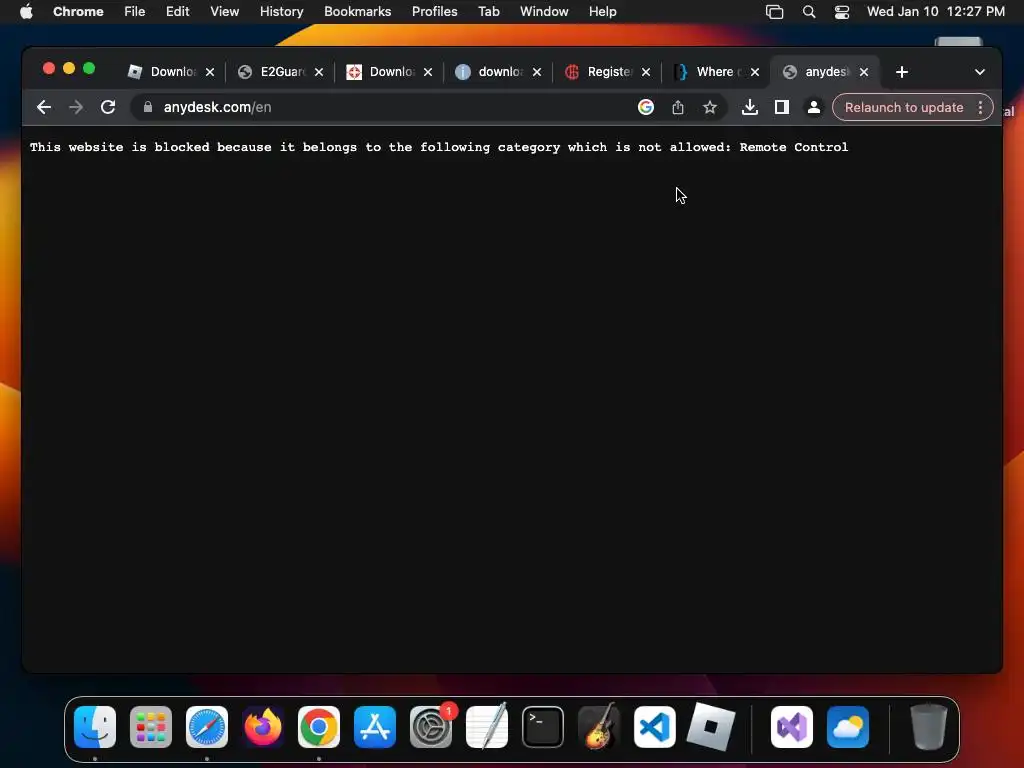1024x768 pixels.
Task: Click Stage Manager icon in menu bar
Action: 775,12
